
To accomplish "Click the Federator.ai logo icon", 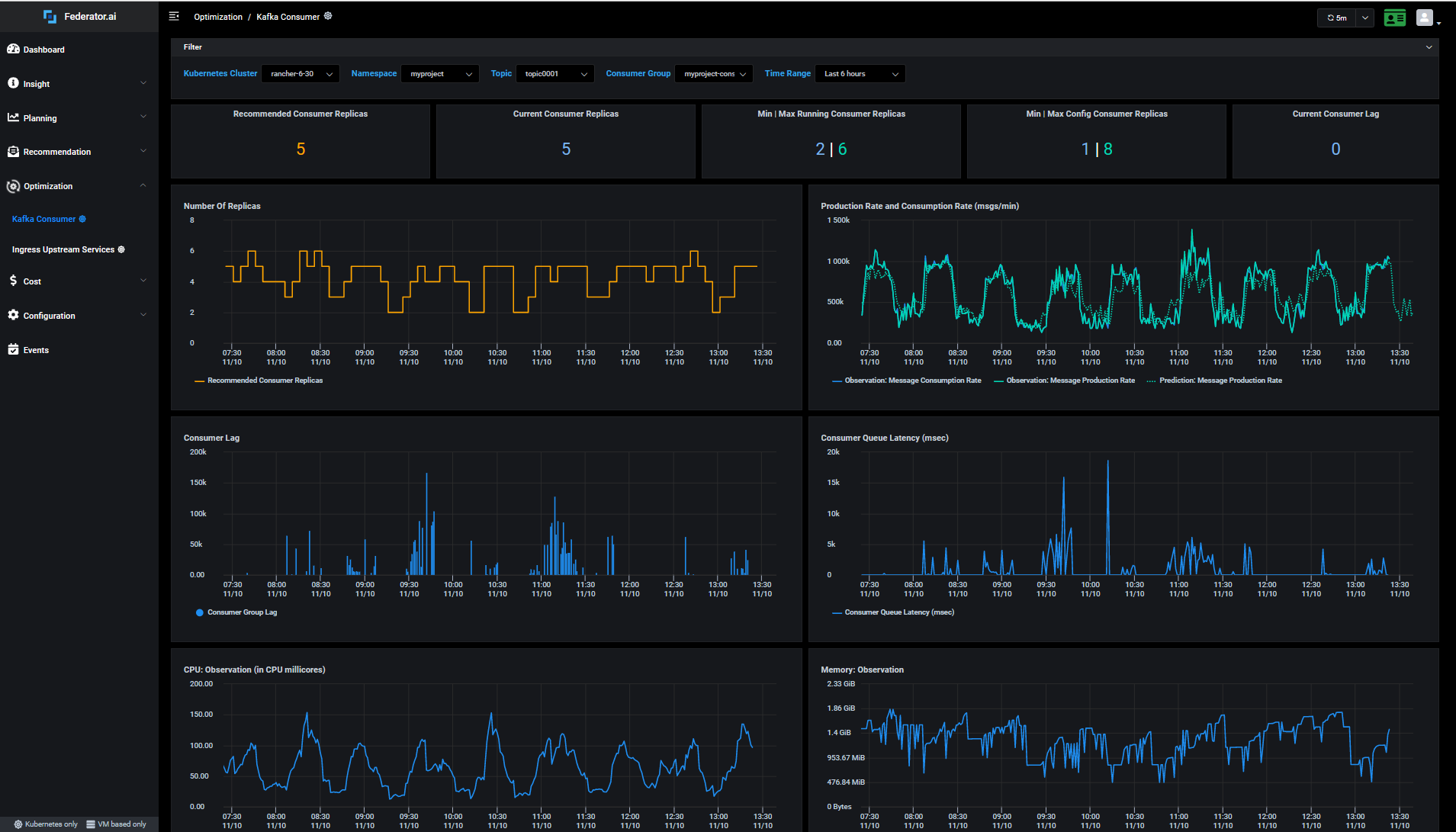I will point(50,16).
